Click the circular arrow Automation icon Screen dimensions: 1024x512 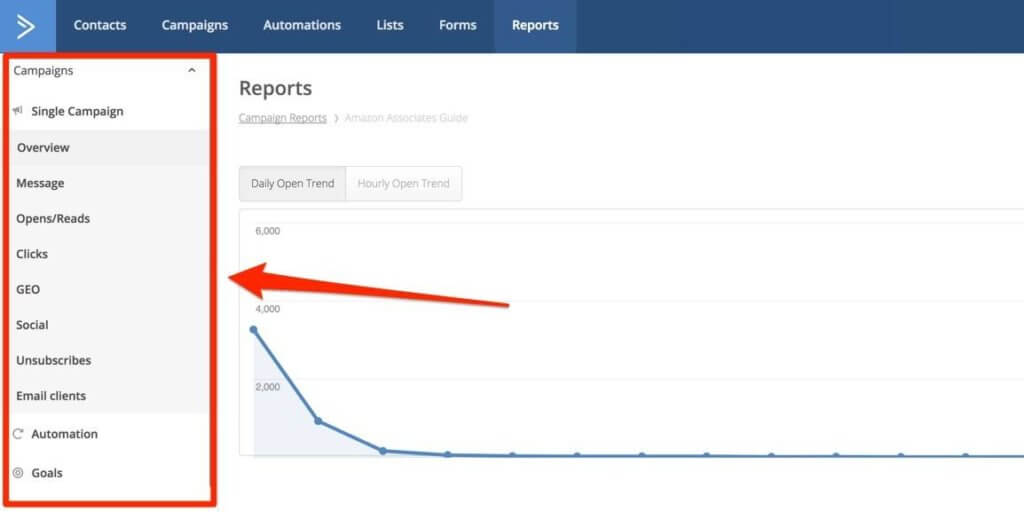click(x=18, y=434)
